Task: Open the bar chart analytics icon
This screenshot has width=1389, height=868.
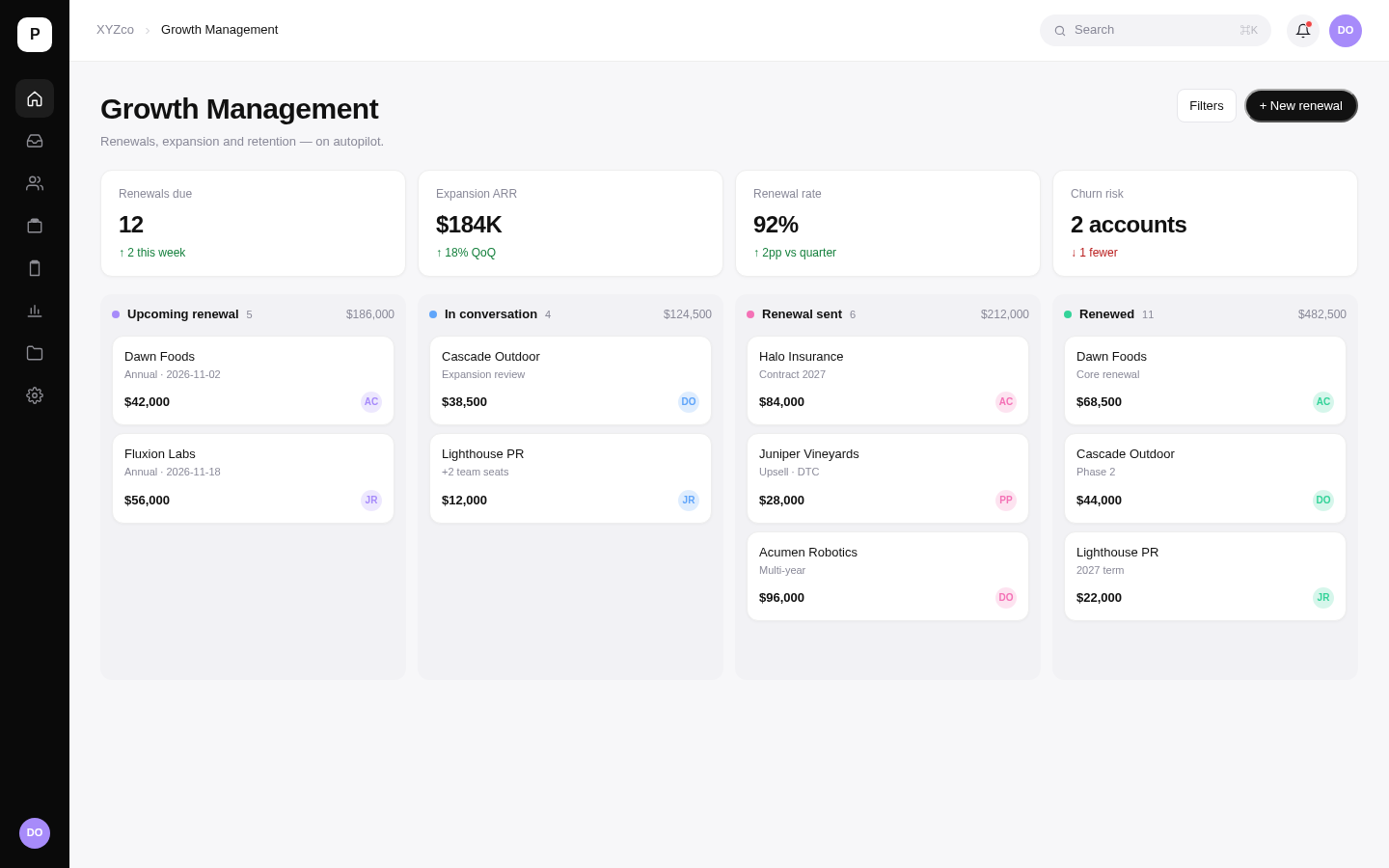Action: click(x=35, y=311)
